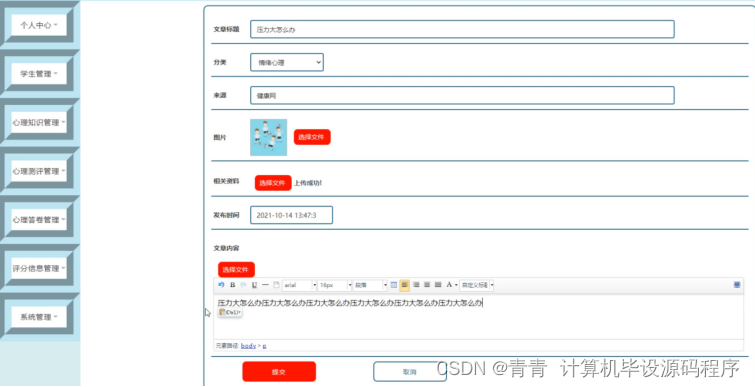The width and height of the screenshot is (755, 387).
Task: Click the 相关资料 label
Action: (x=226, y=181)
